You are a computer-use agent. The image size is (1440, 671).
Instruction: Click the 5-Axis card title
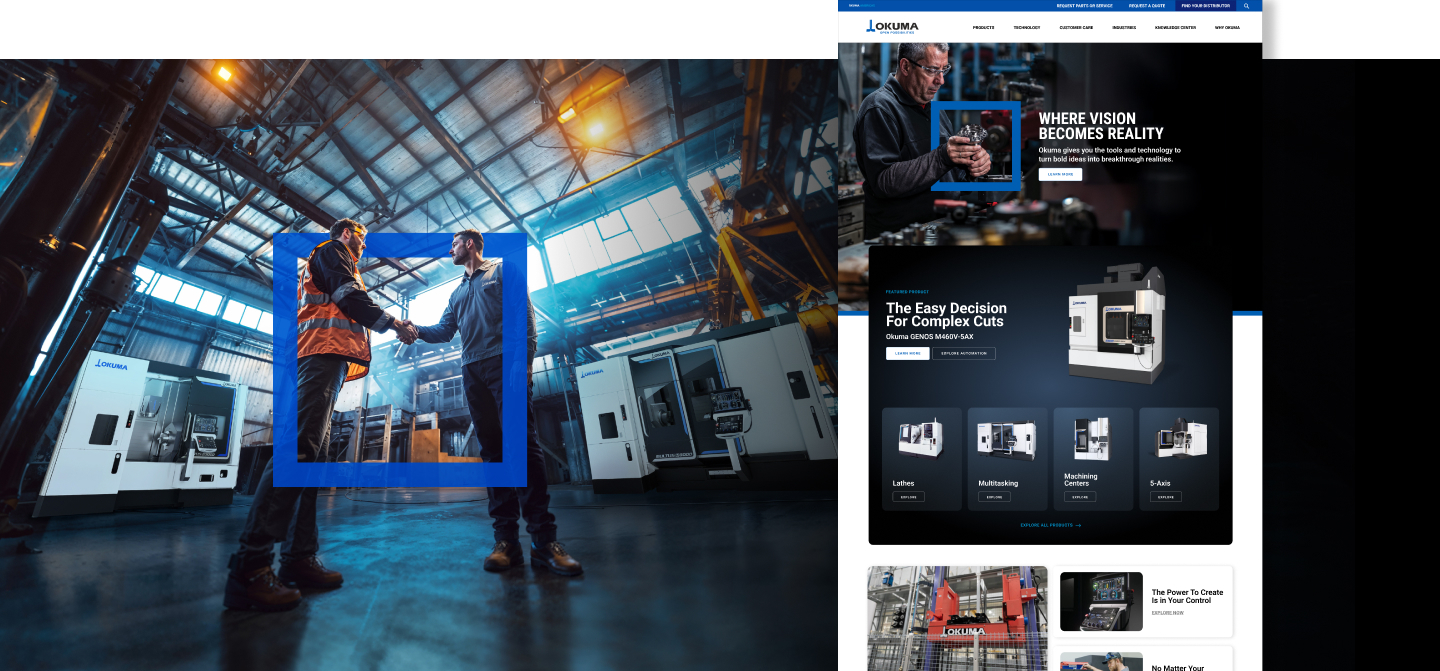click(x=1160, y=483)
